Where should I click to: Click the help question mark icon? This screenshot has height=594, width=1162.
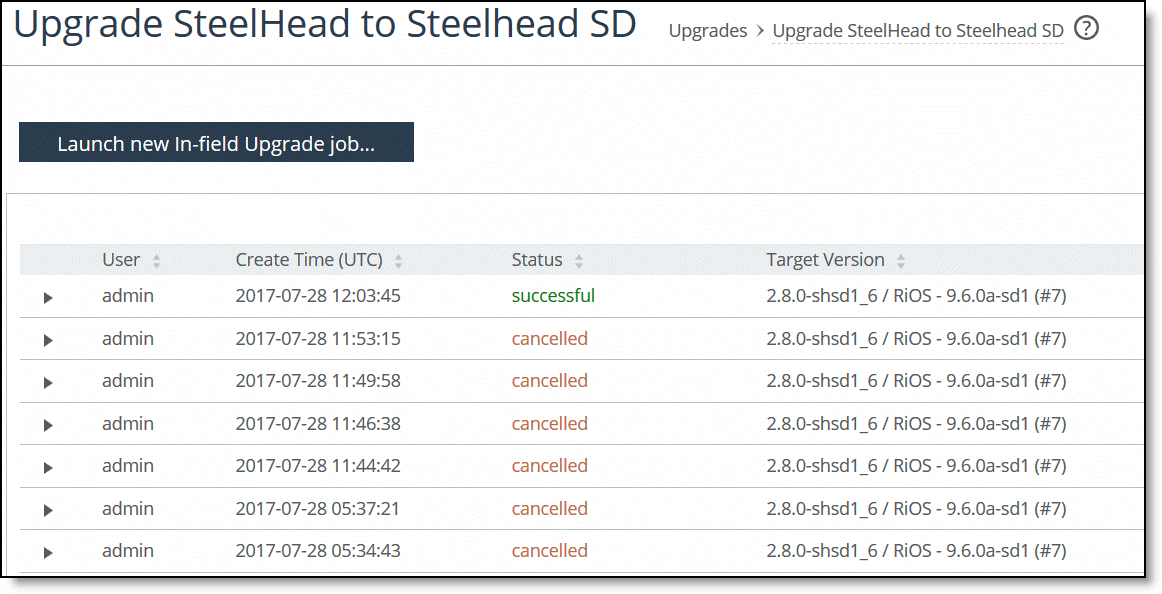[1087, 29]
